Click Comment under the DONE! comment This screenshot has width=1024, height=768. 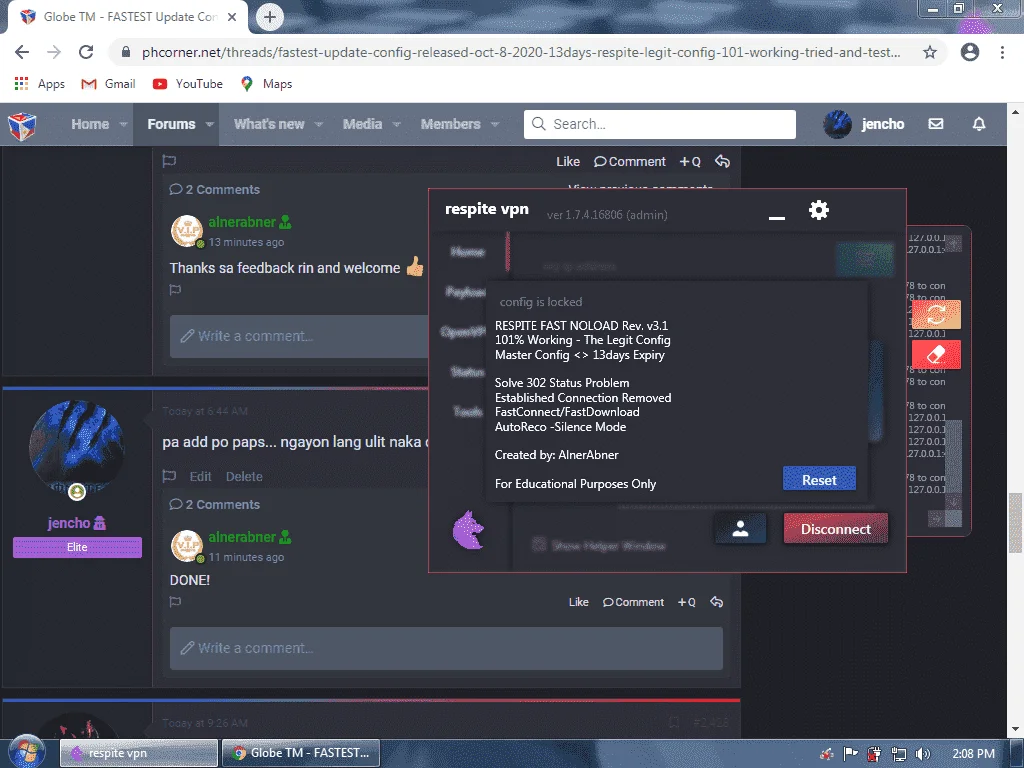click(633, 602)
